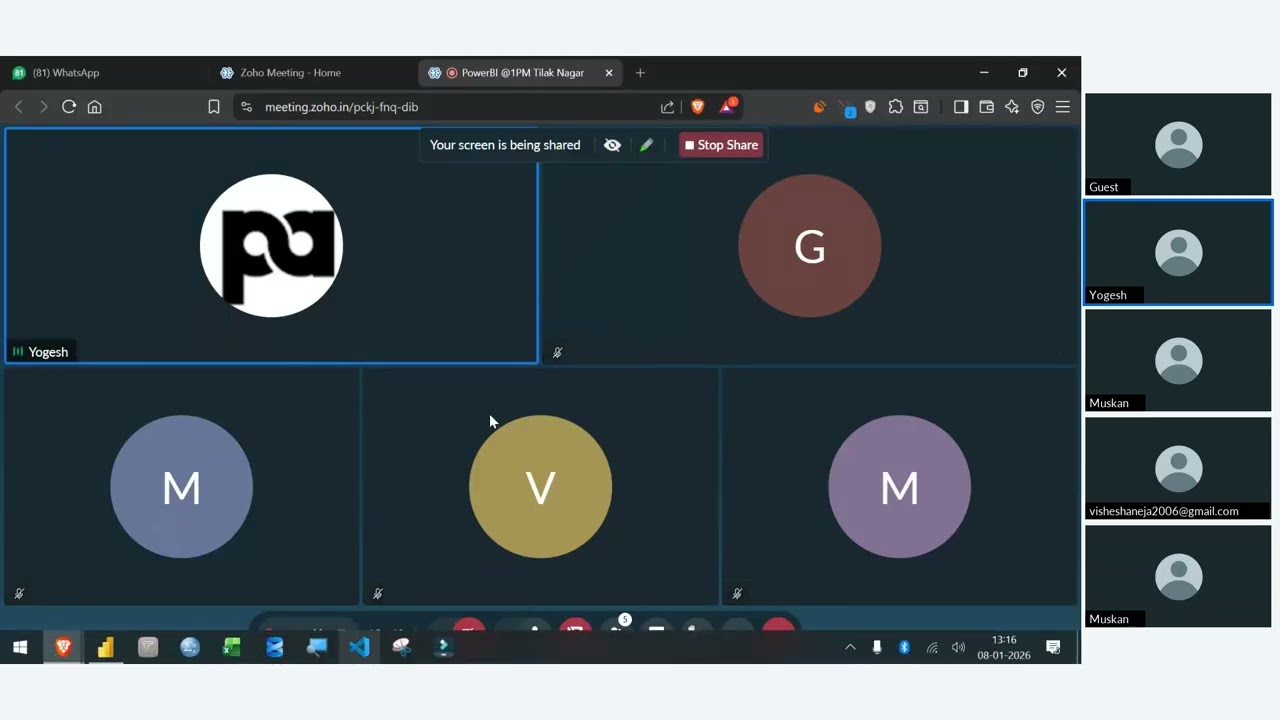Select the highlighted Yogesh thumbnail
1280x720 pixels.
[1178, 252]
